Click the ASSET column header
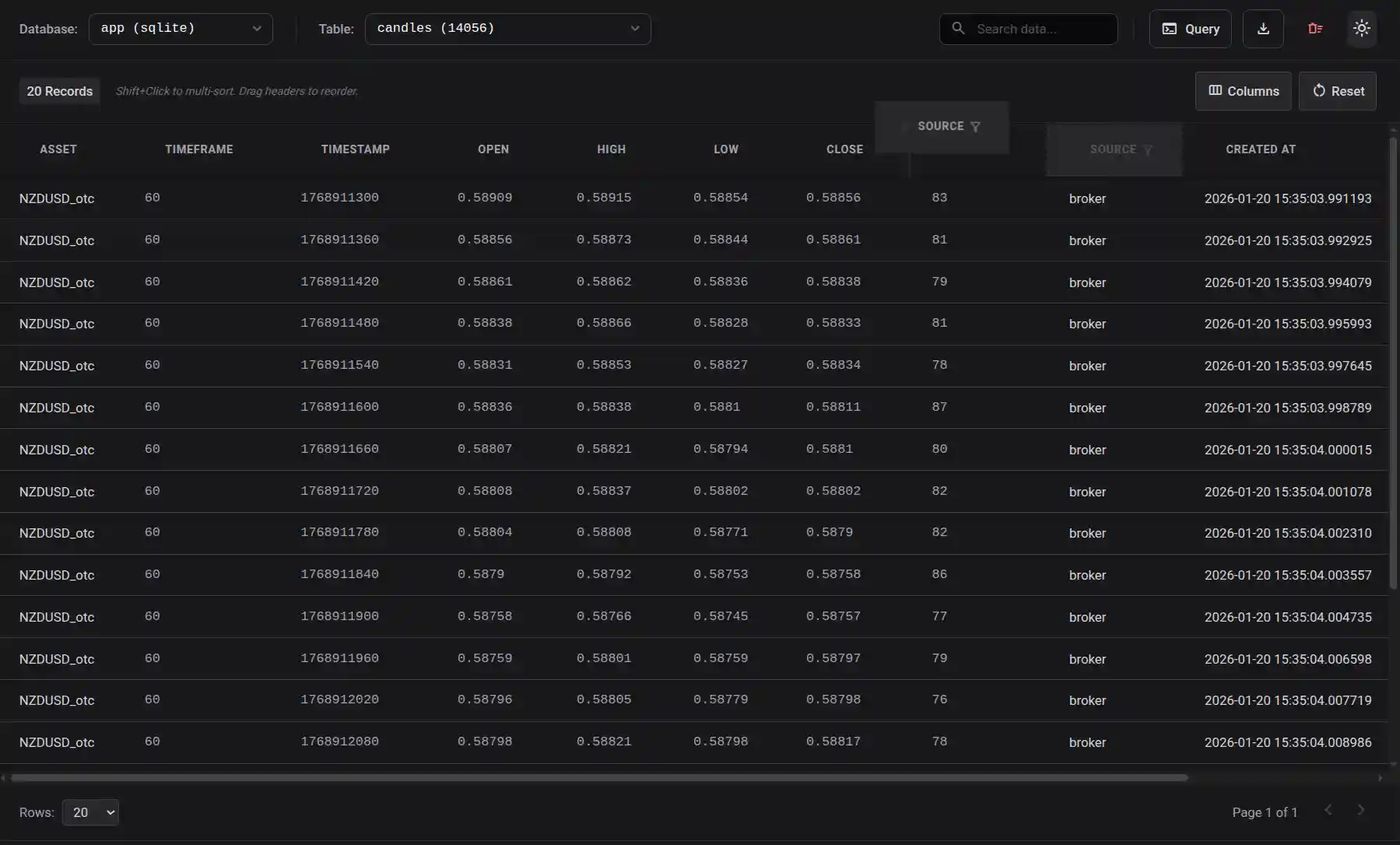Image resolution: width=1400 pixels, height=845 pixels. tap(58, 149)
